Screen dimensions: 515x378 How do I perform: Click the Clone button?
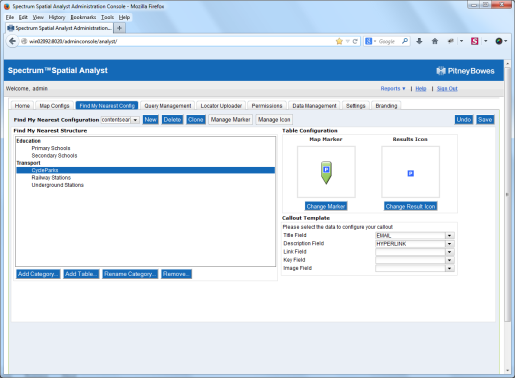point(195,120)
